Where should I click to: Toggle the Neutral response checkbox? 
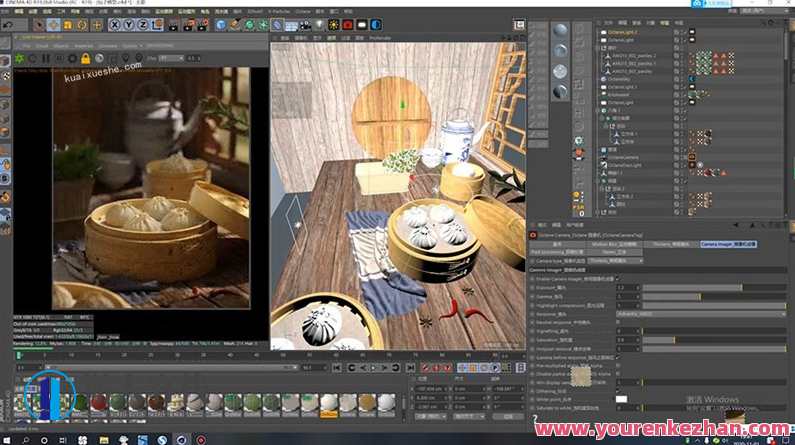pos(619,322)
